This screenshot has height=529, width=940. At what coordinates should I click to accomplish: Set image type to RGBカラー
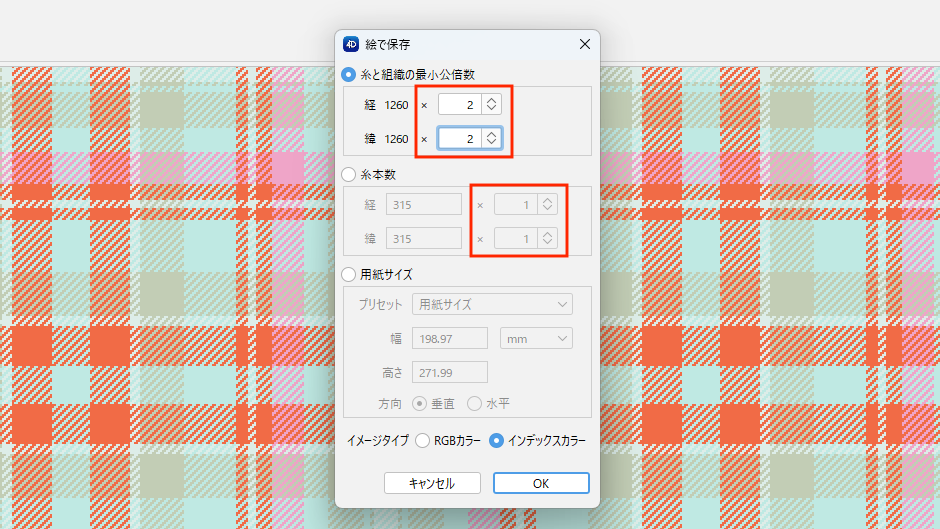pyautogui.click(x=422, y=440)
